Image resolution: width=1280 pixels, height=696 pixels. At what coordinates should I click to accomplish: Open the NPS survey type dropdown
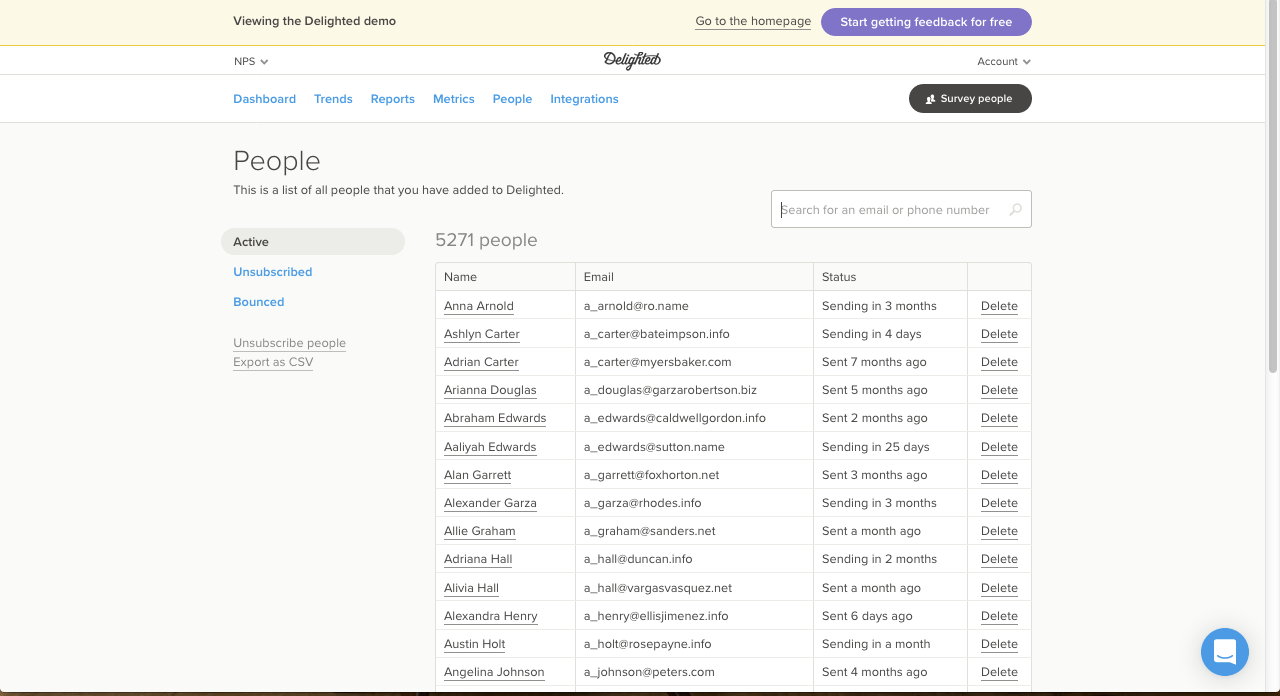coord(251,61)
